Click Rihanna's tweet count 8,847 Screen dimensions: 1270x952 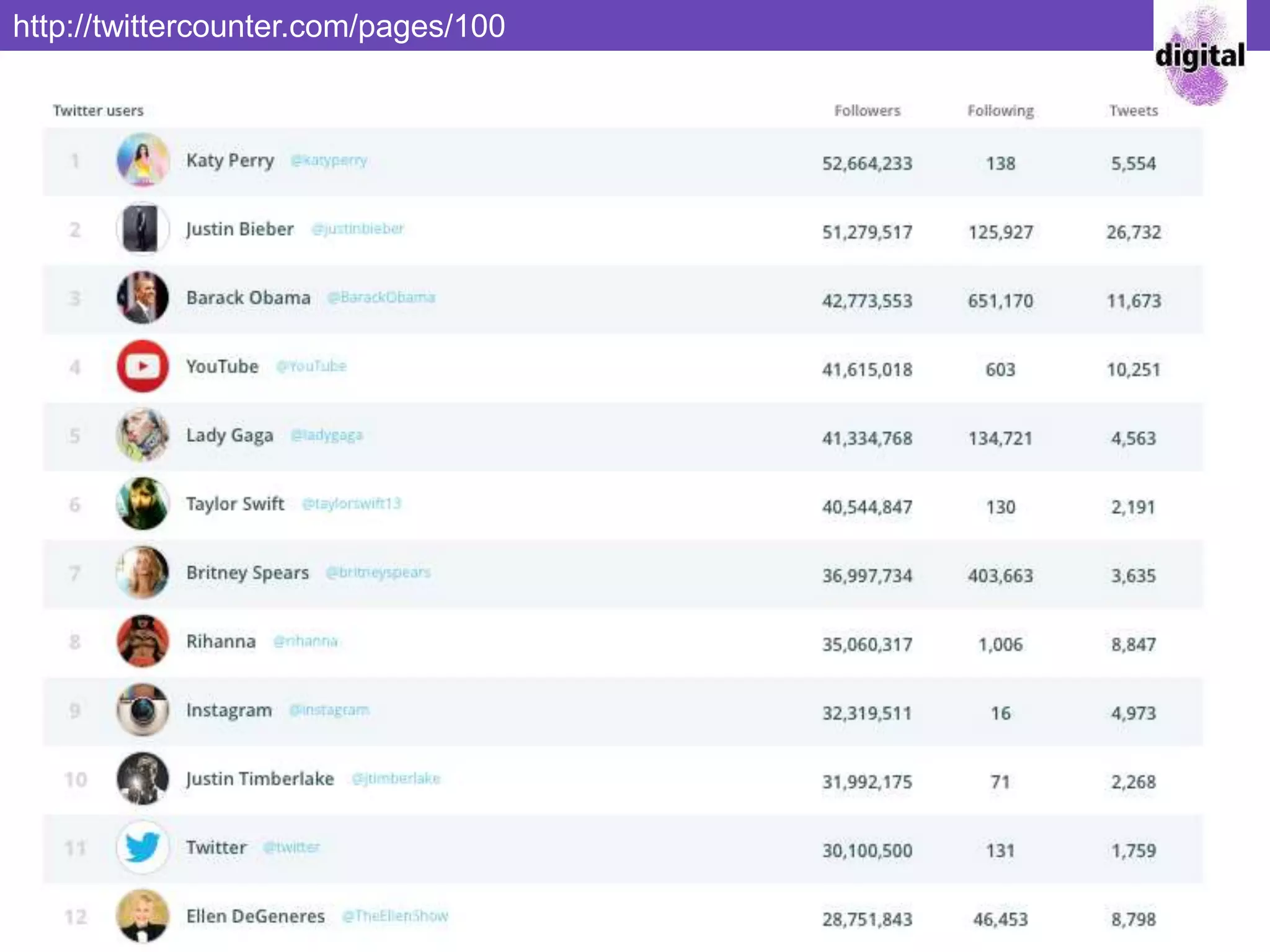pos(1134,645)
